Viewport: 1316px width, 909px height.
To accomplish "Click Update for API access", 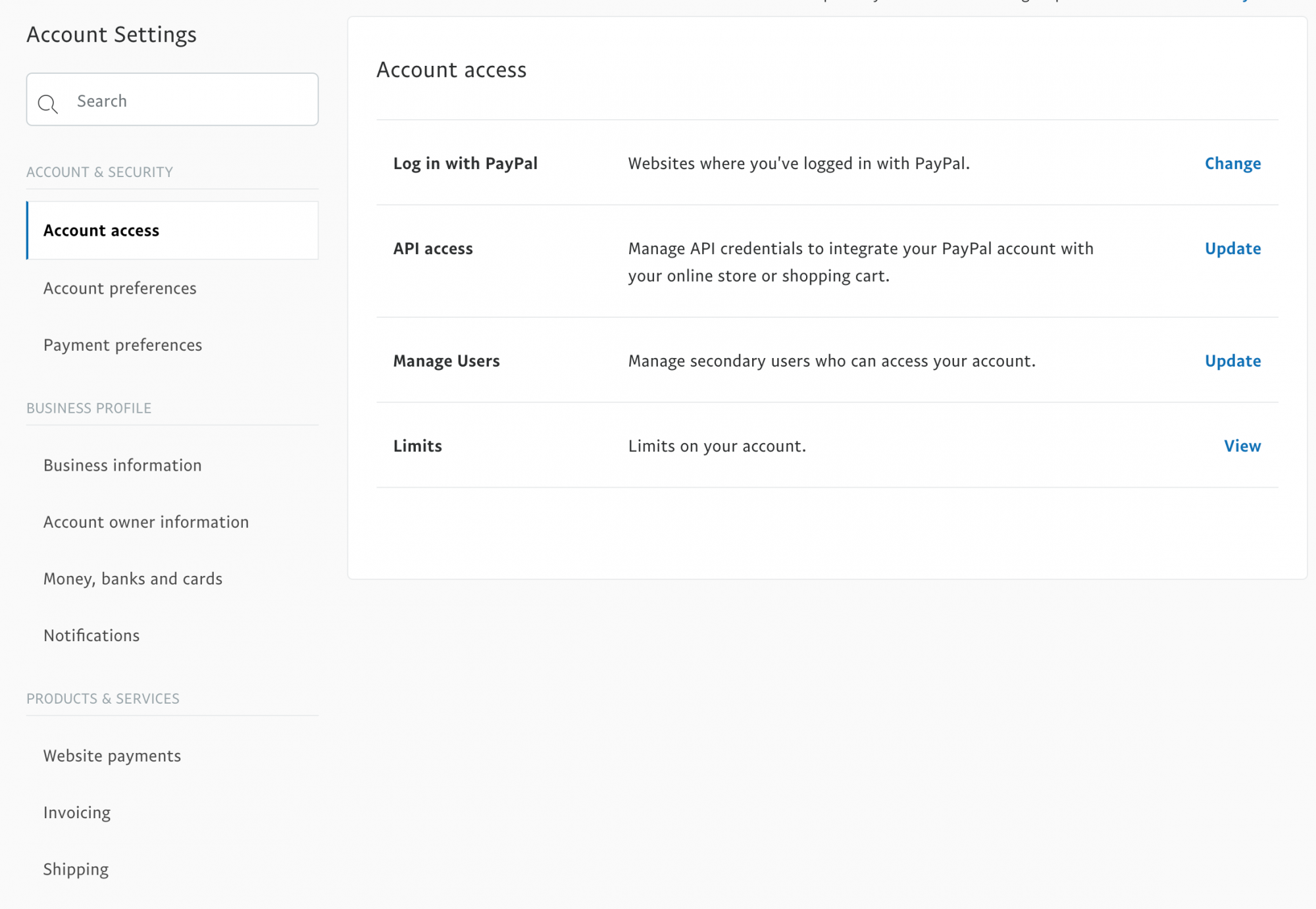I will click(1232, 248).
